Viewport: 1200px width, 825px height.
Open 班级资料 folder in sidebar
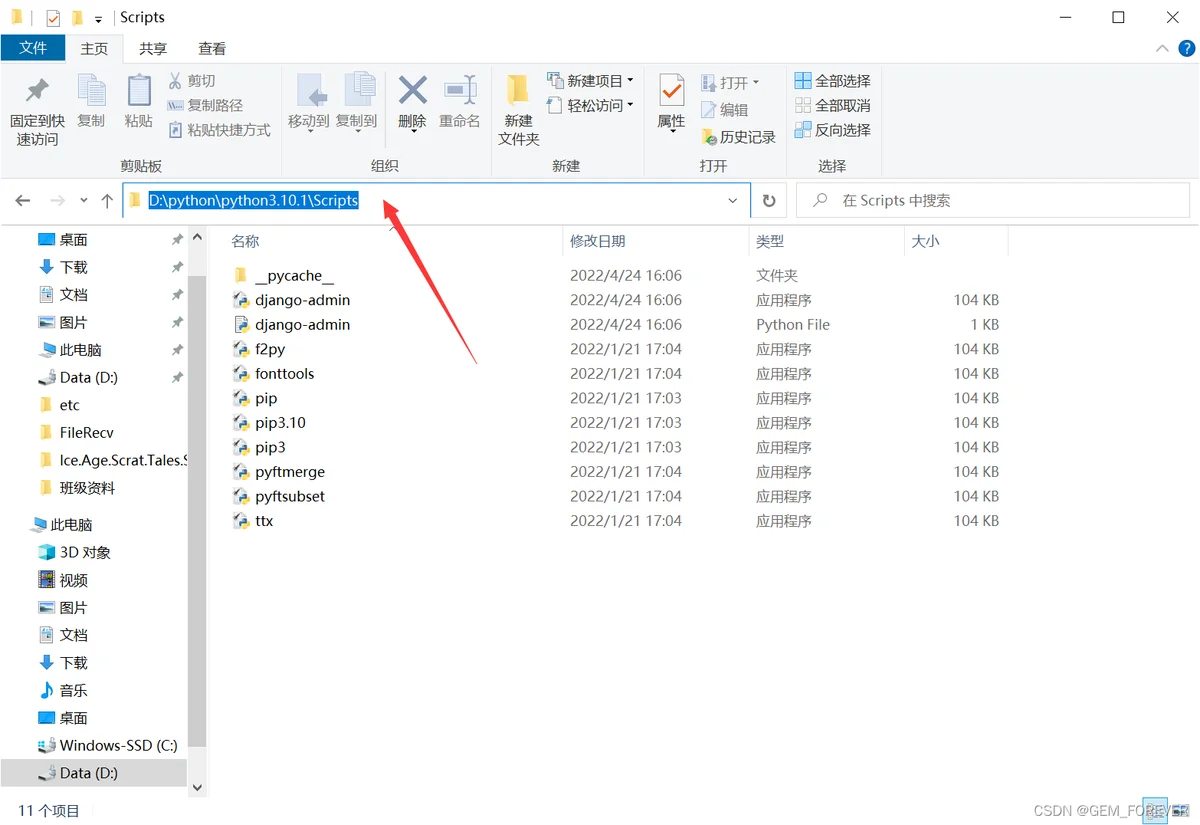tap(87, 488)
